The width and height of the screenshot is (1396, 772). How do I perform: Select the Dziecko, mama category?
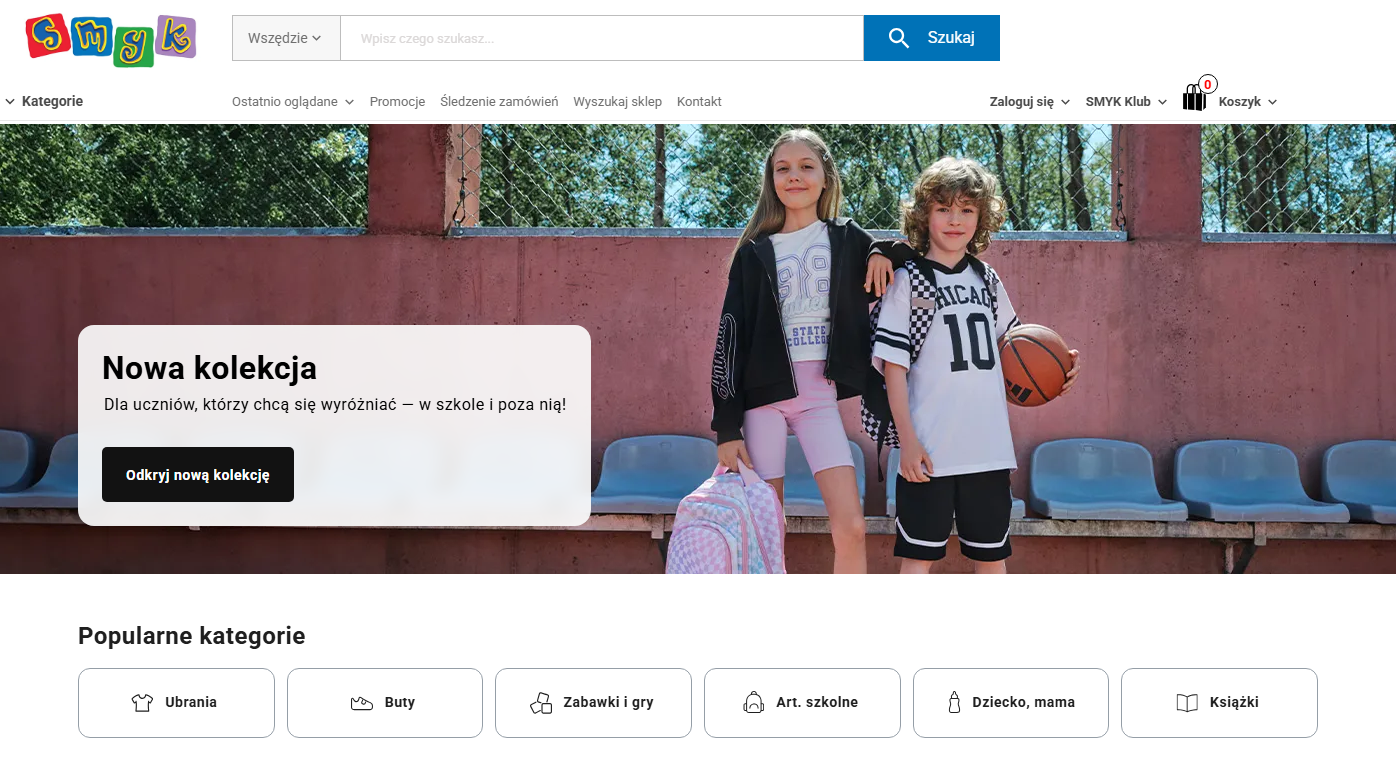click(1011, 703)
